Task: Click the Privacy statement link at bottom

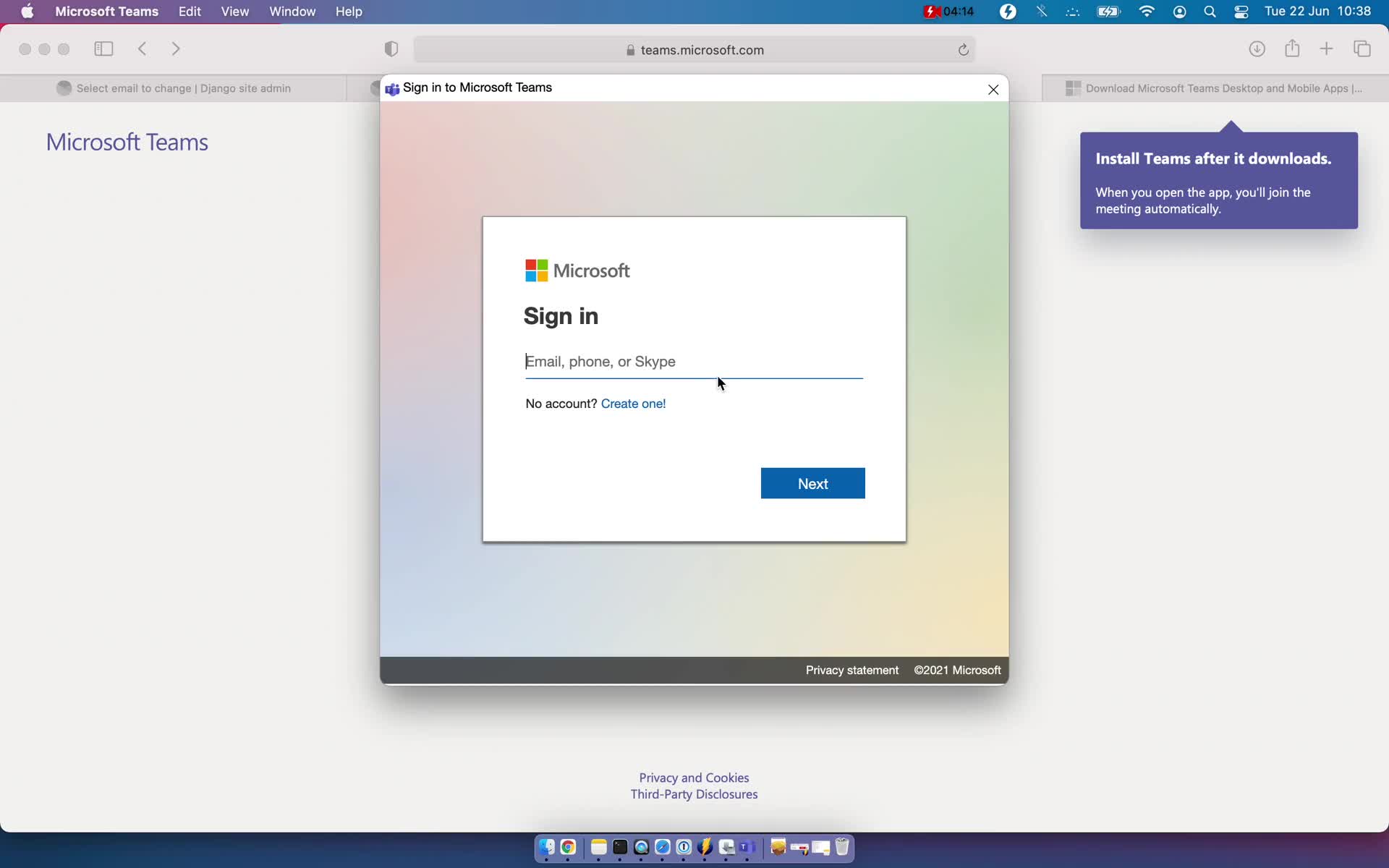Action: (x=851, y=670)
